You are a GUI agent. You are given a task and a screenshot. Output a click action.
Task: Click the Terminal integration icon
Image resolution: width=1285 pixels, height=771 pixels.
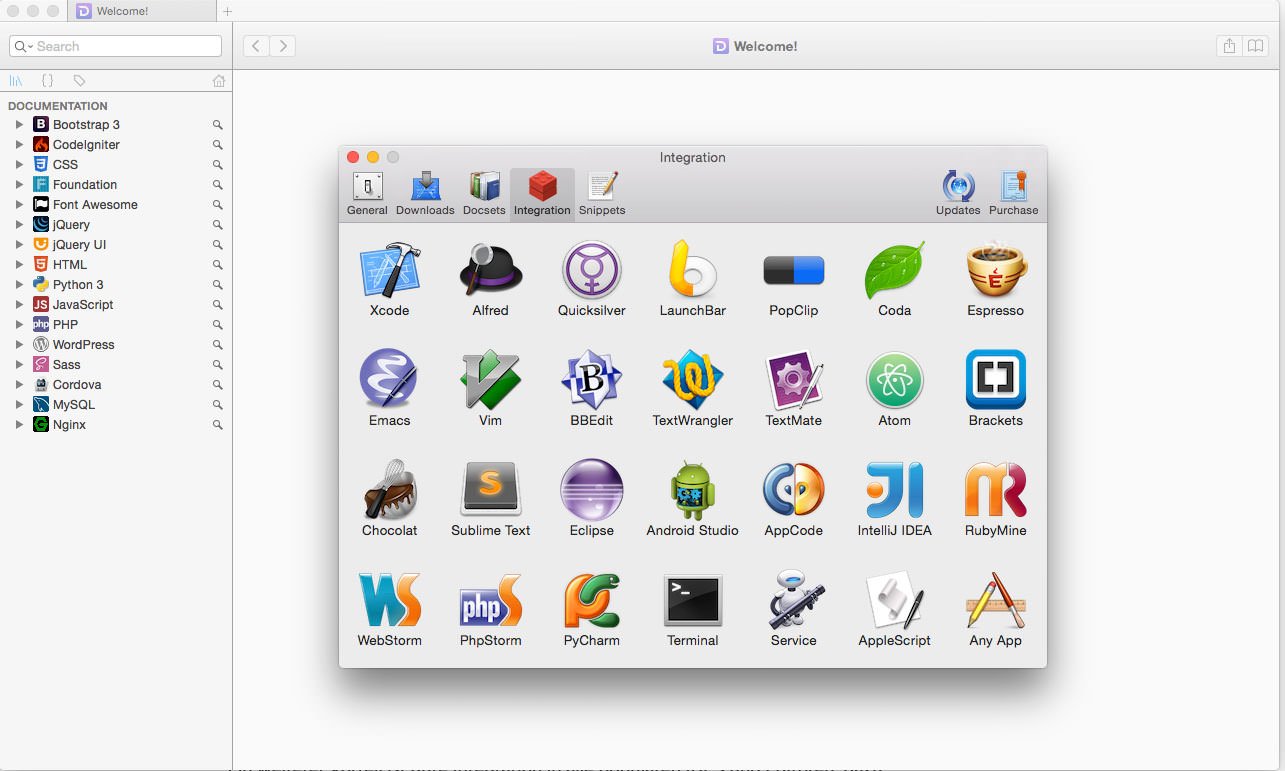coord(692,600)
